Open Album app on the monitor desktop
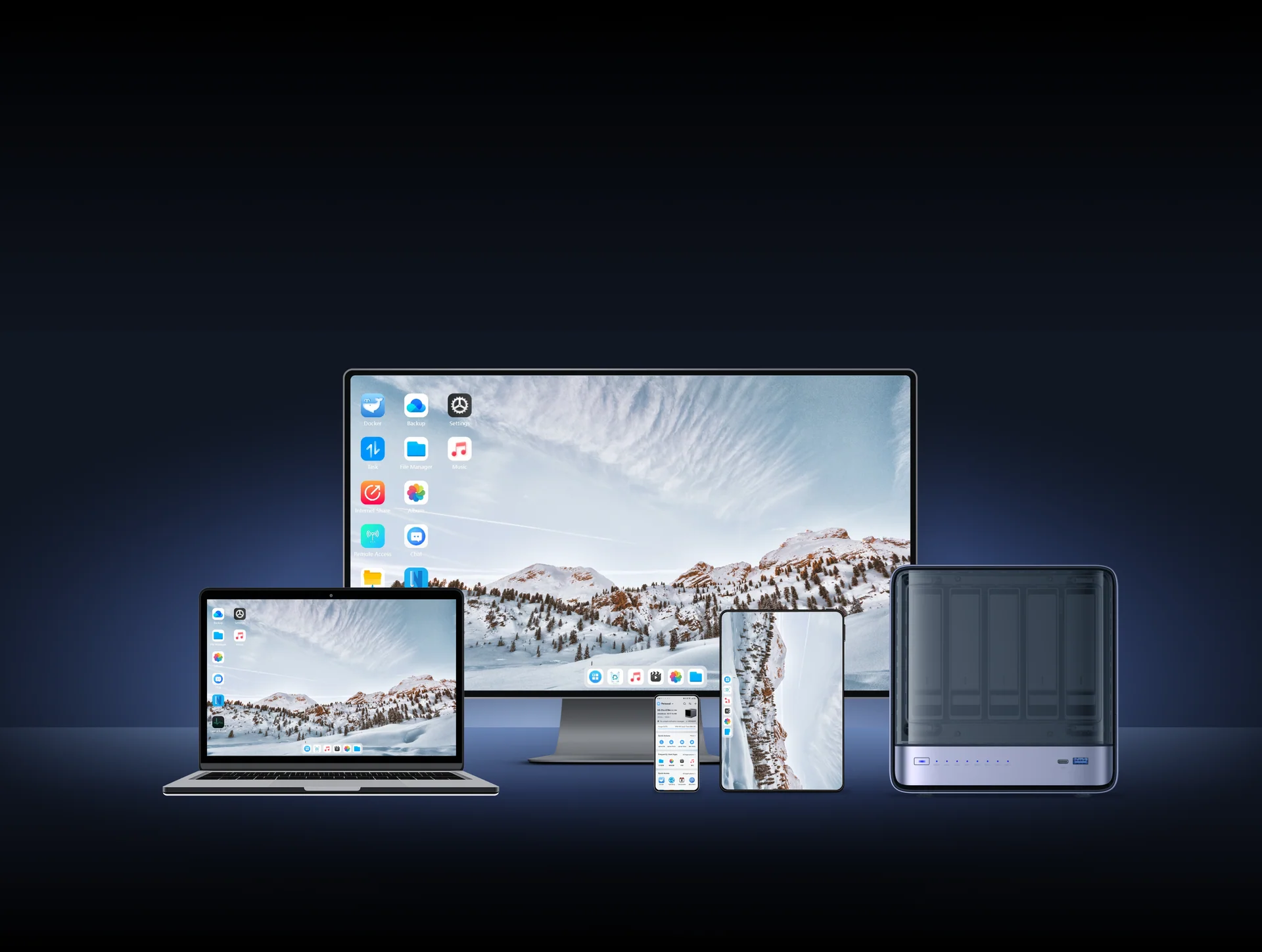This screenshot has height=952, width=1262. [x=416, y=493]
